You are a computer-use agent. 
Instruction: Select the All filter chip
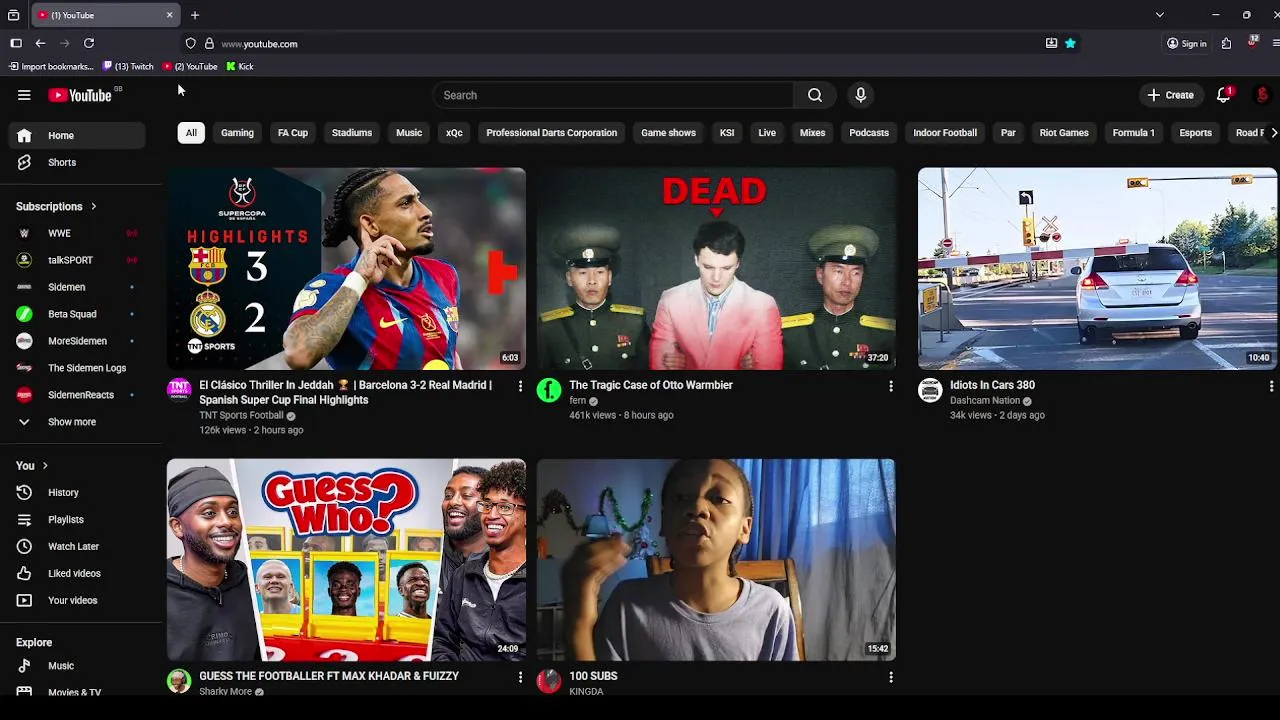(x=191, y=133)
